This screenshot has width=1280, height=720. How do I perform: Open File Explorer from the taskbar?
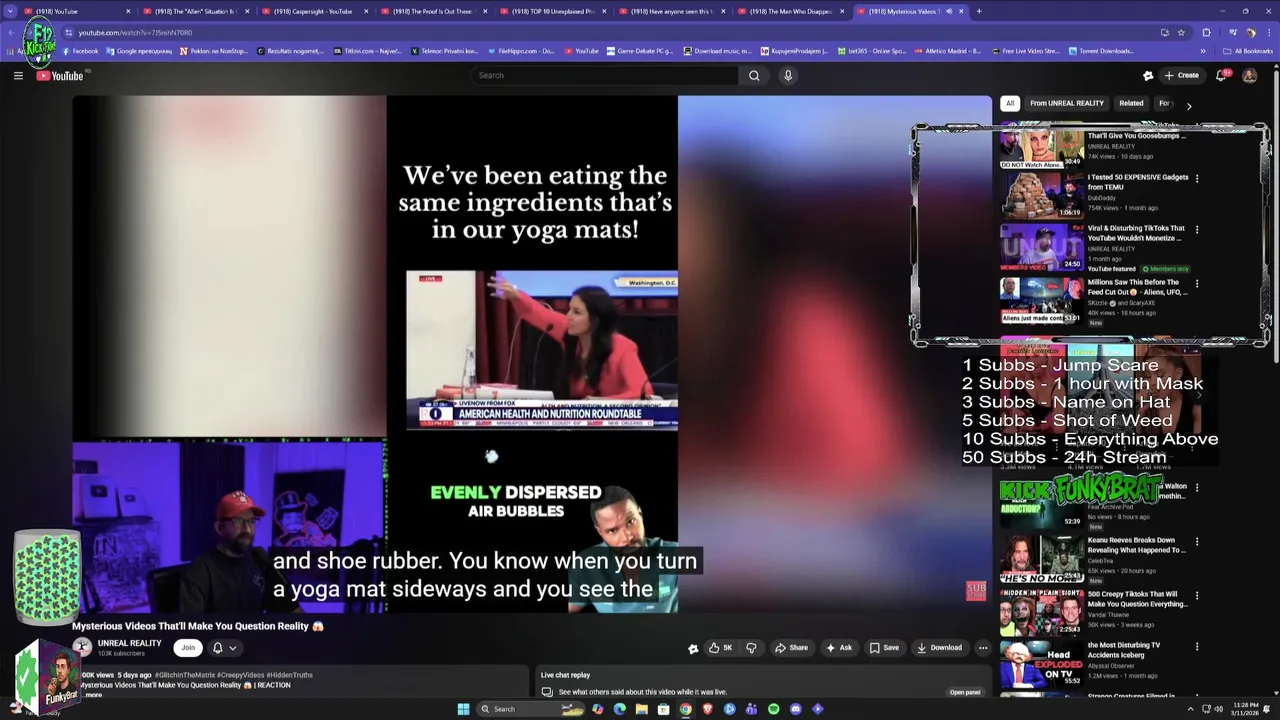(641, 709)
